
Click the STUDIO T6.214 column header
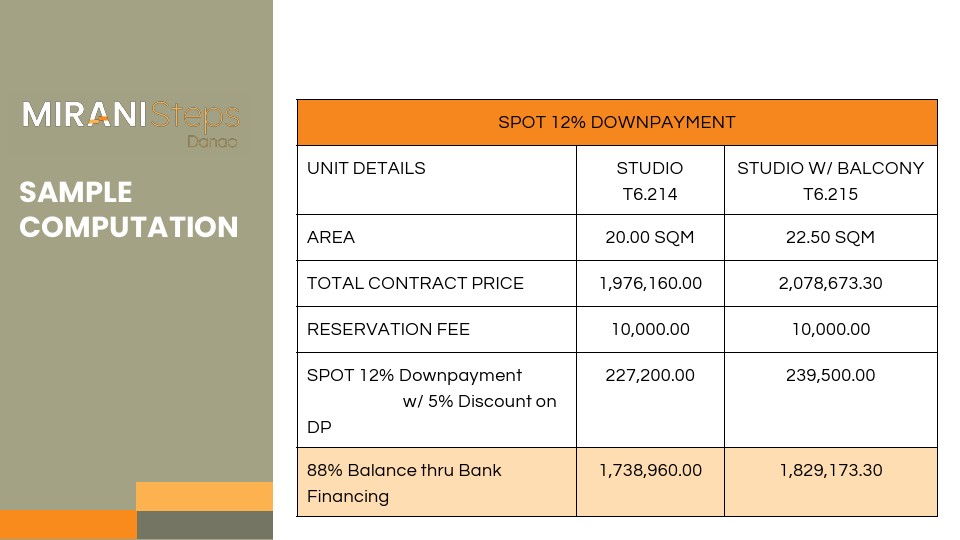coord(650,181)
